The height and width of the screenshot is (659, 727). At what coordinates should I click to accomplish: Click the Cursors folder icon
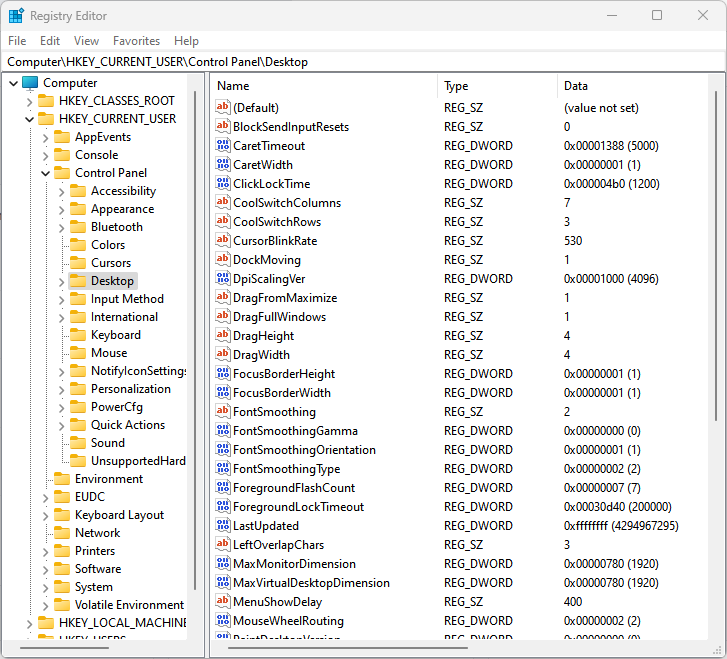[78, 263]
